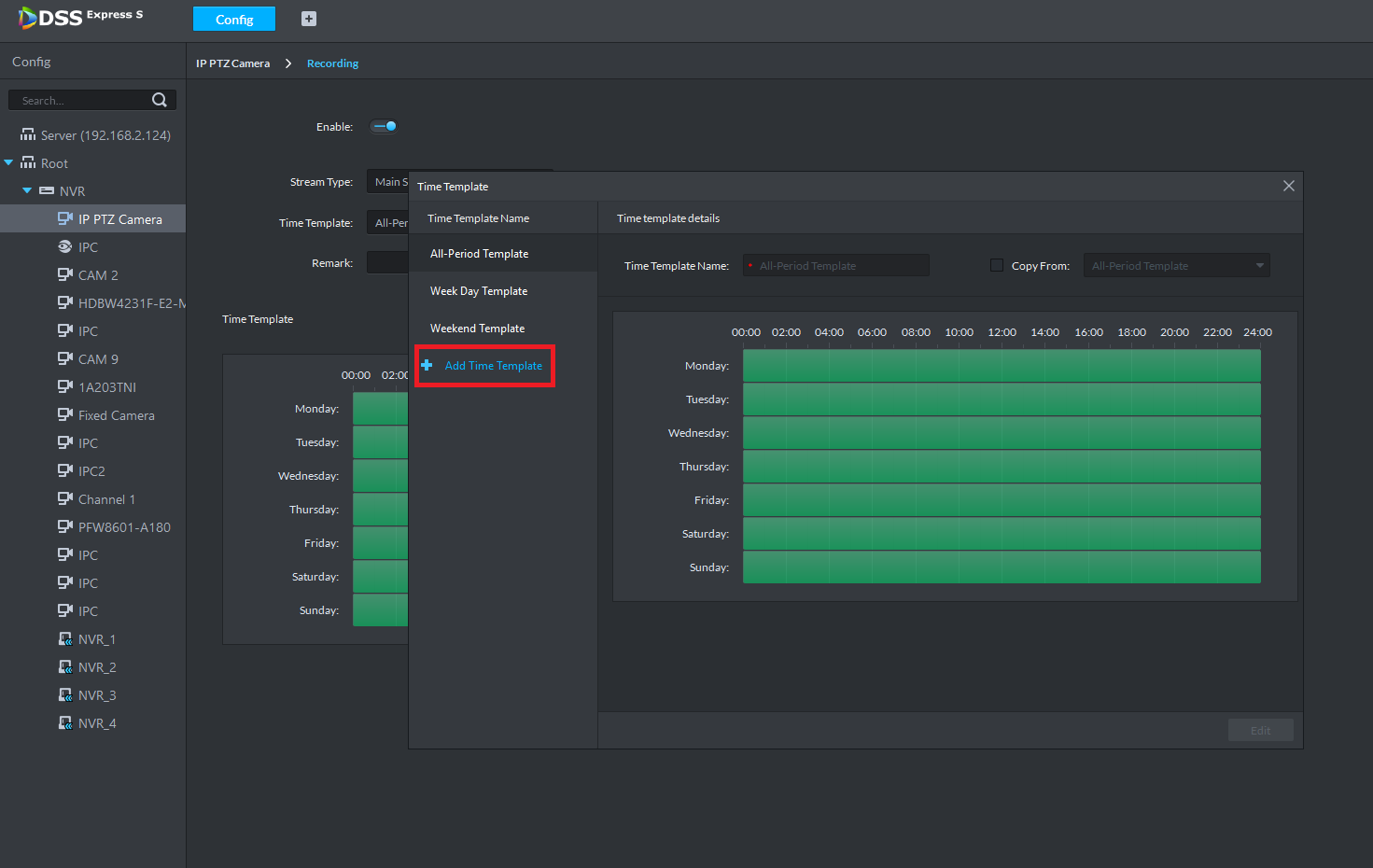Click the Edit button in the dialog
The image size is (1373, 868).
coord(1261,730)
